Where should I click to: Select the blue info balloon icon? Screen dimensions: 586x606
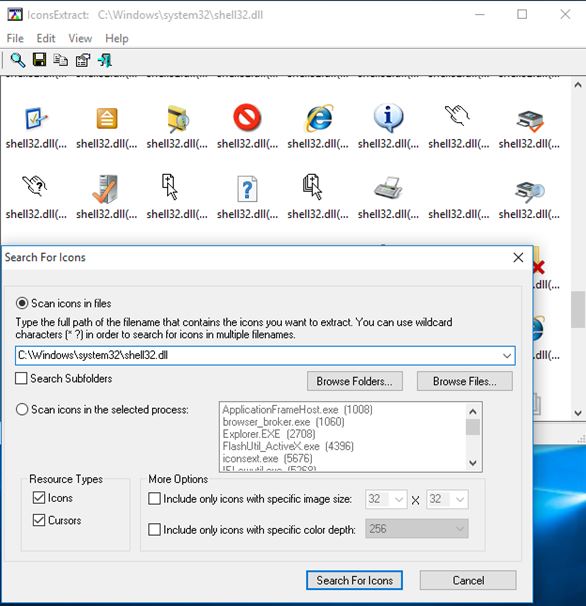(388, 117)
